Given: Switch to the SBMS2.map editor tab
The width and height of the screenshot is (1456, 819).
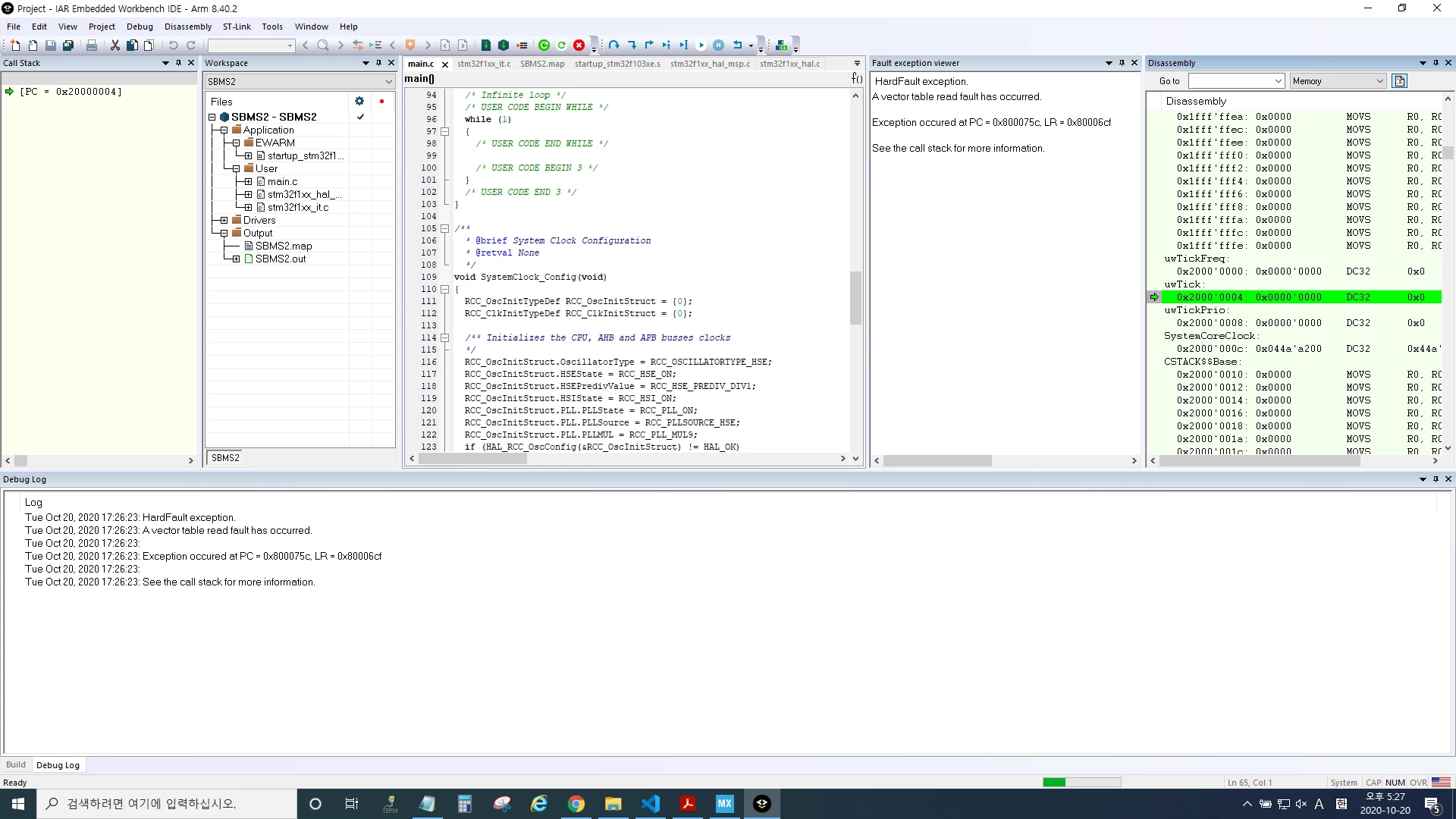Looking at the screenshot, I should [x=542, y=64].
